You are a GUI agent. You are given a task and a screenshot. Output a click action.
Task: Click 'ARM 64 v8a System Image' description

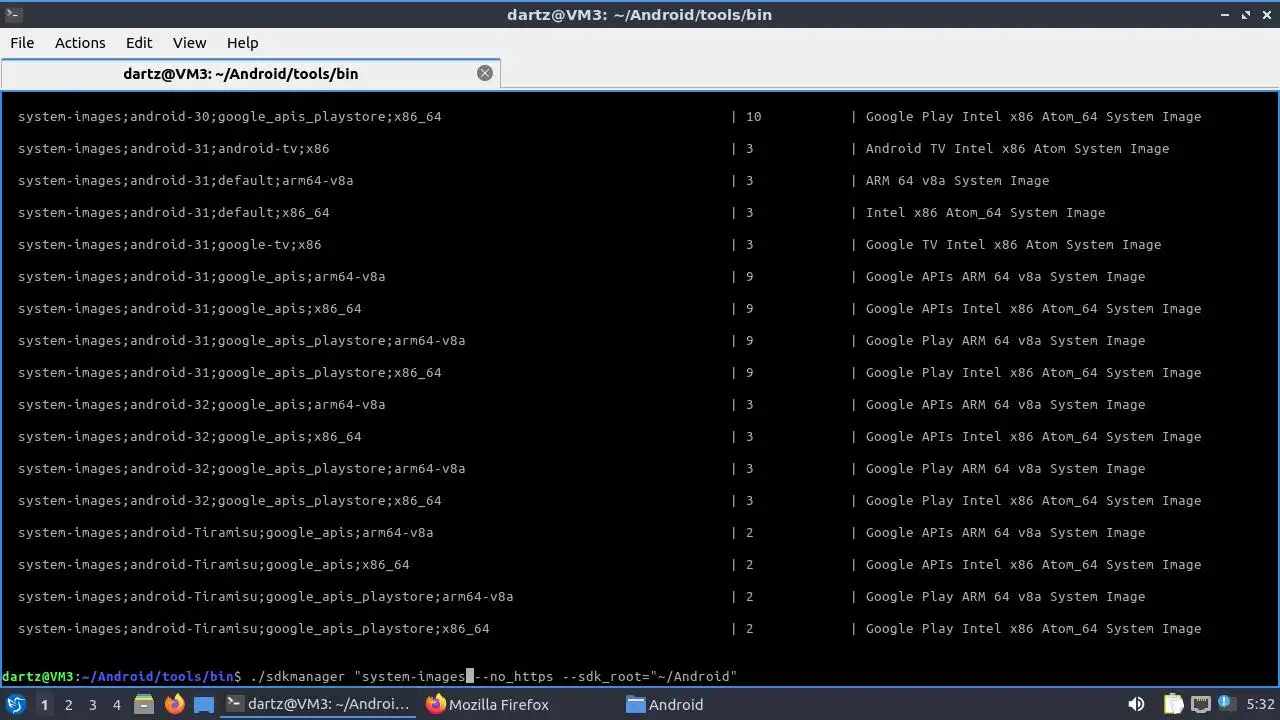coord(957,180)
